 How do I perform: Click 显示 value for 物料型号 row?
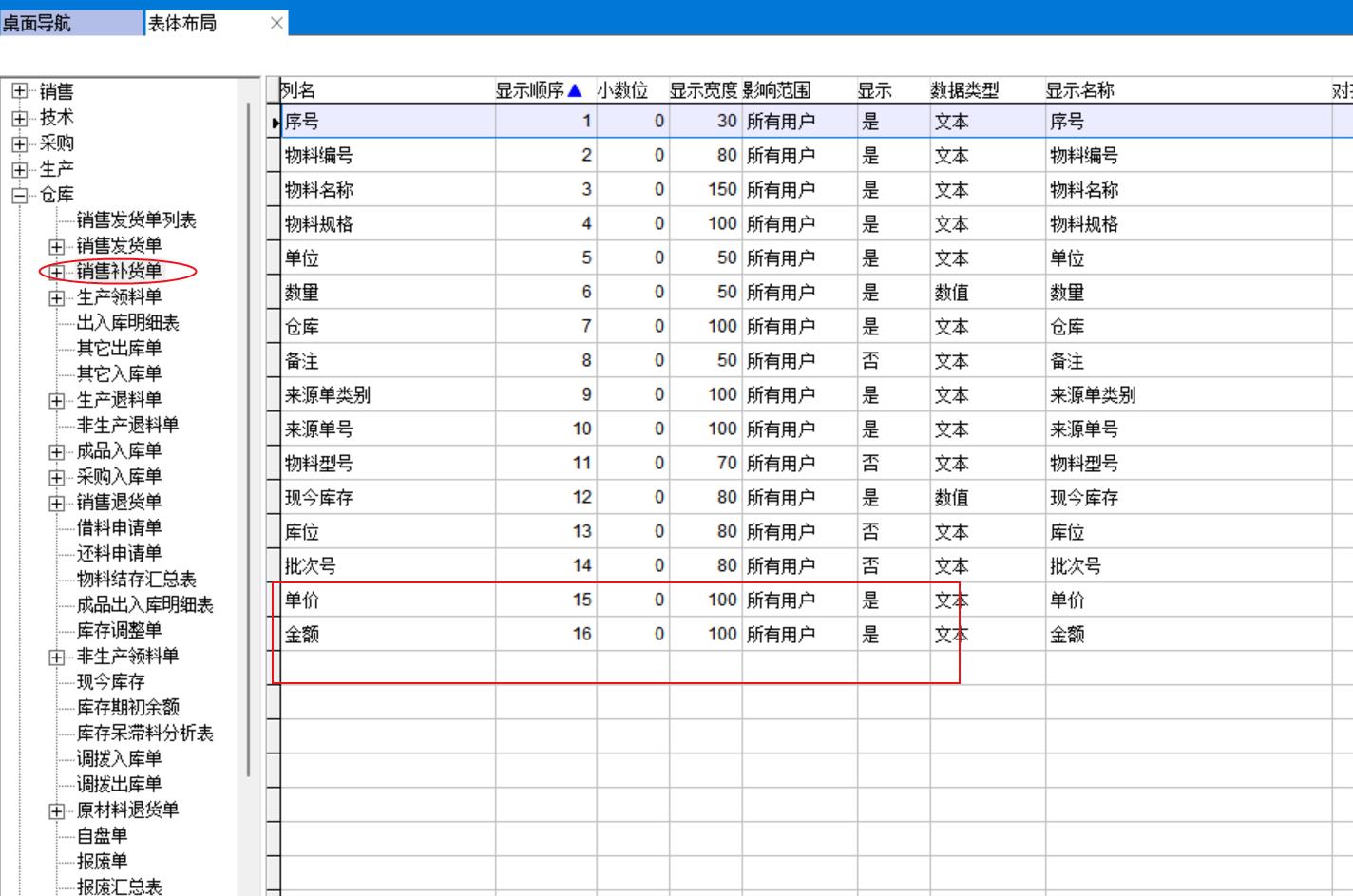pyautogui.click(x=870, y=464)
